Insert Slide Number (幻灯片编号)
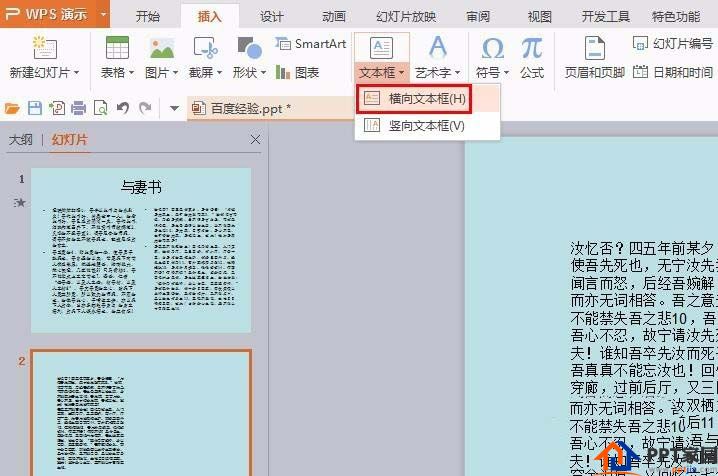718x476 pixels. click(672, 44)
